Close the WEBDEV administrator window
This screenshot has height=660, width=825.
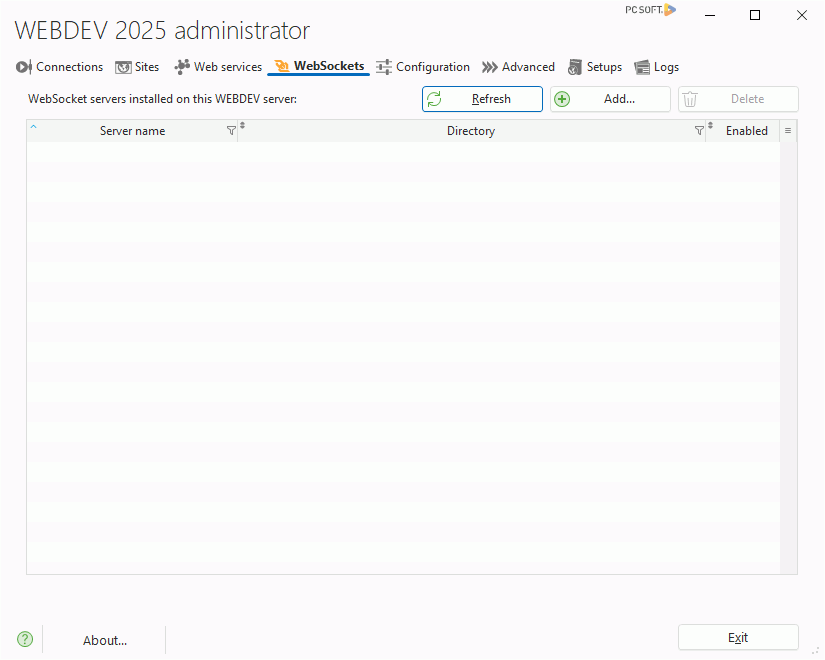(801, 15)
